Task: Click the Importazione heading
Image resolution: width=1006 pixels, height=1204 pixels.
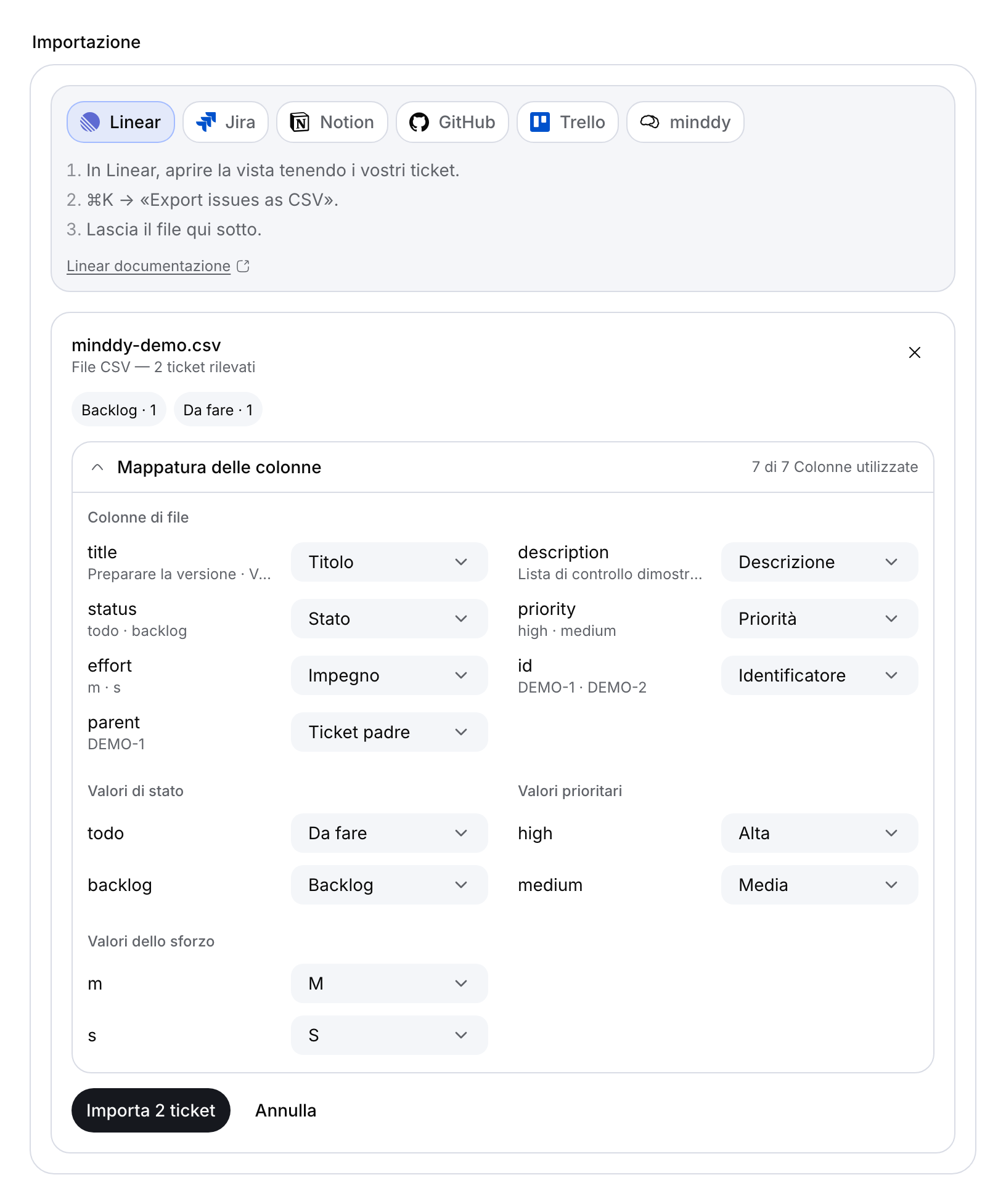Action: pos(86,42)
